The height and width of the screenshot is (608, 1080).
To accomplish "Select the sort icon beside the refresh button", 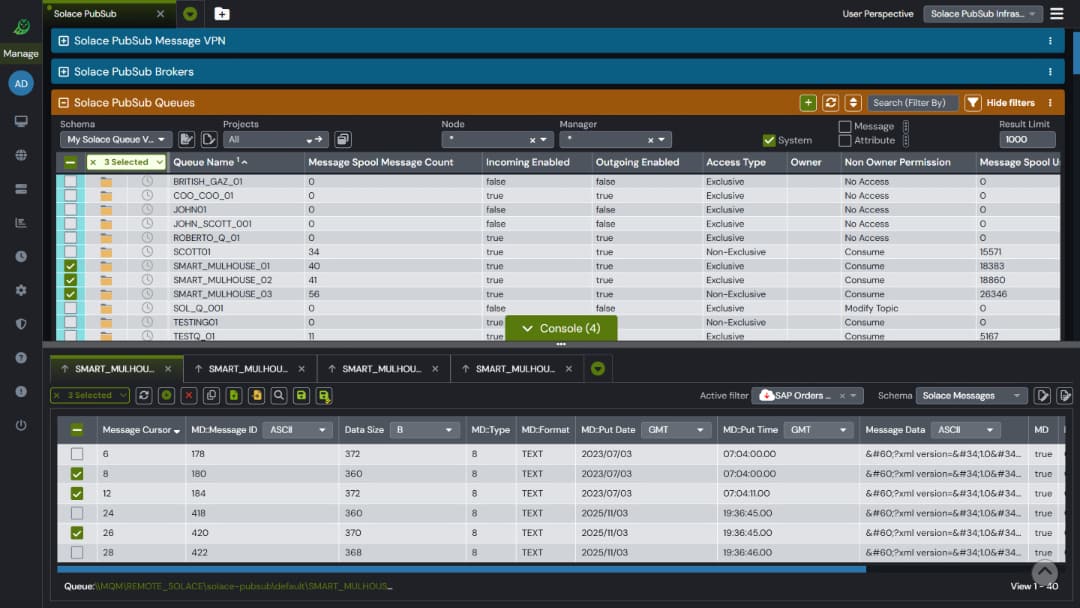I will tap(855, 102).
